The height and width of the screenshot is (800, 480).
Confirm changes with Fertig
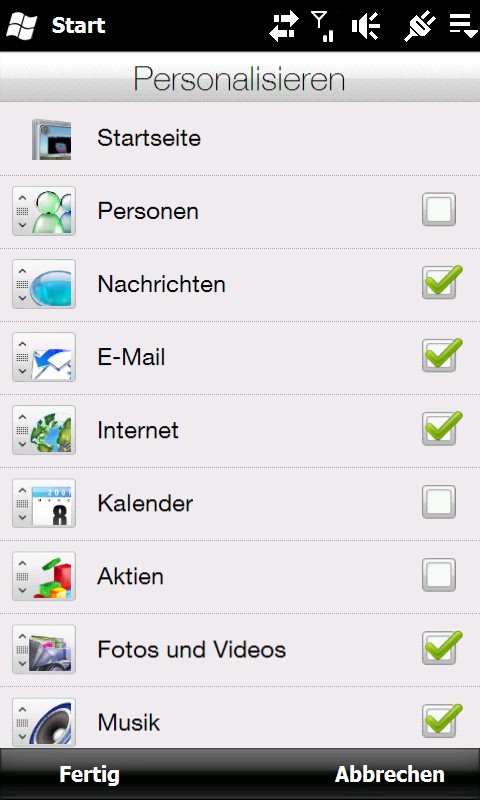(x=89, y=774)
